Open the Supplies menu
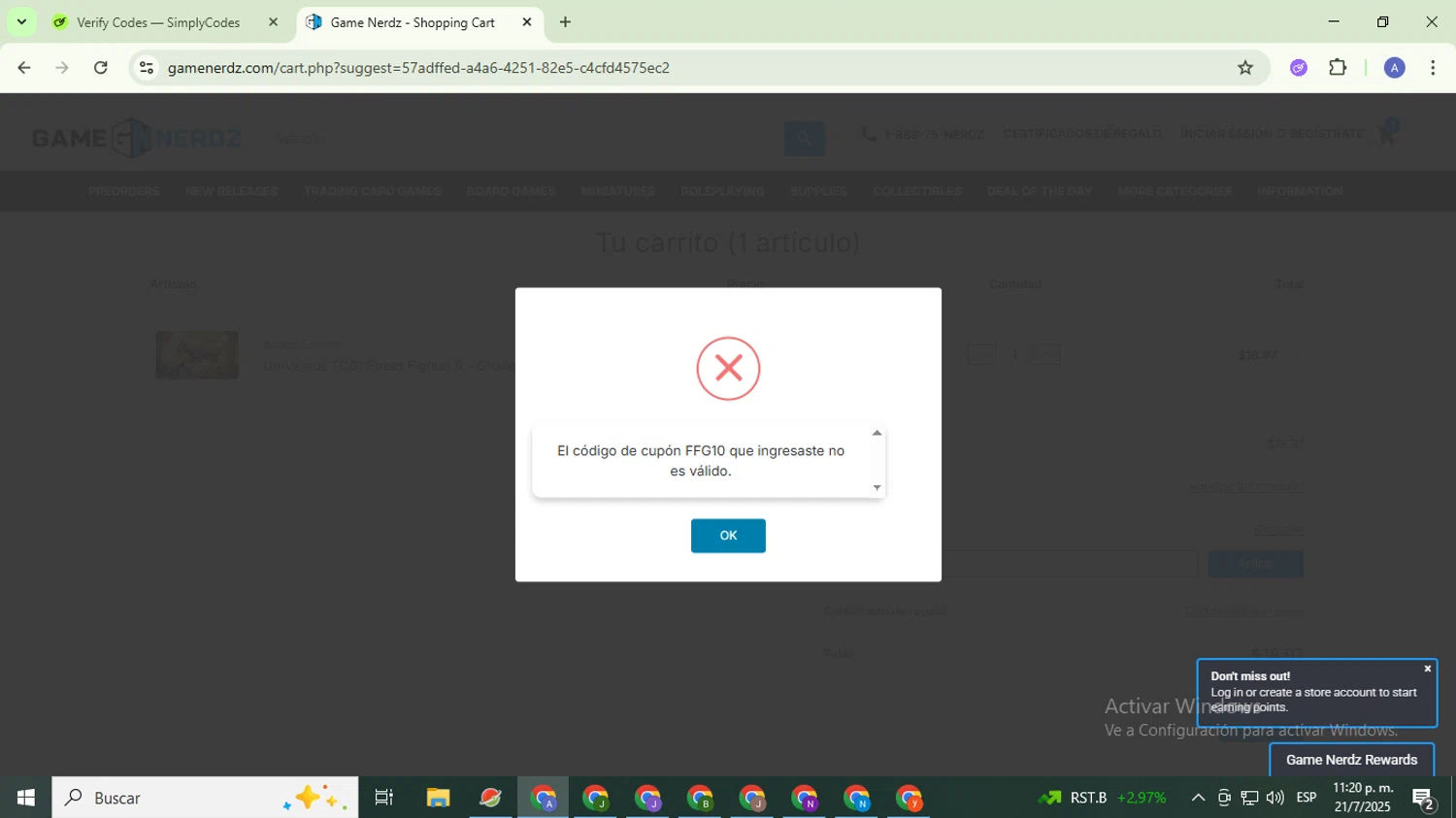The height and width of the screenshot is (818, 1456). point(819,191)
